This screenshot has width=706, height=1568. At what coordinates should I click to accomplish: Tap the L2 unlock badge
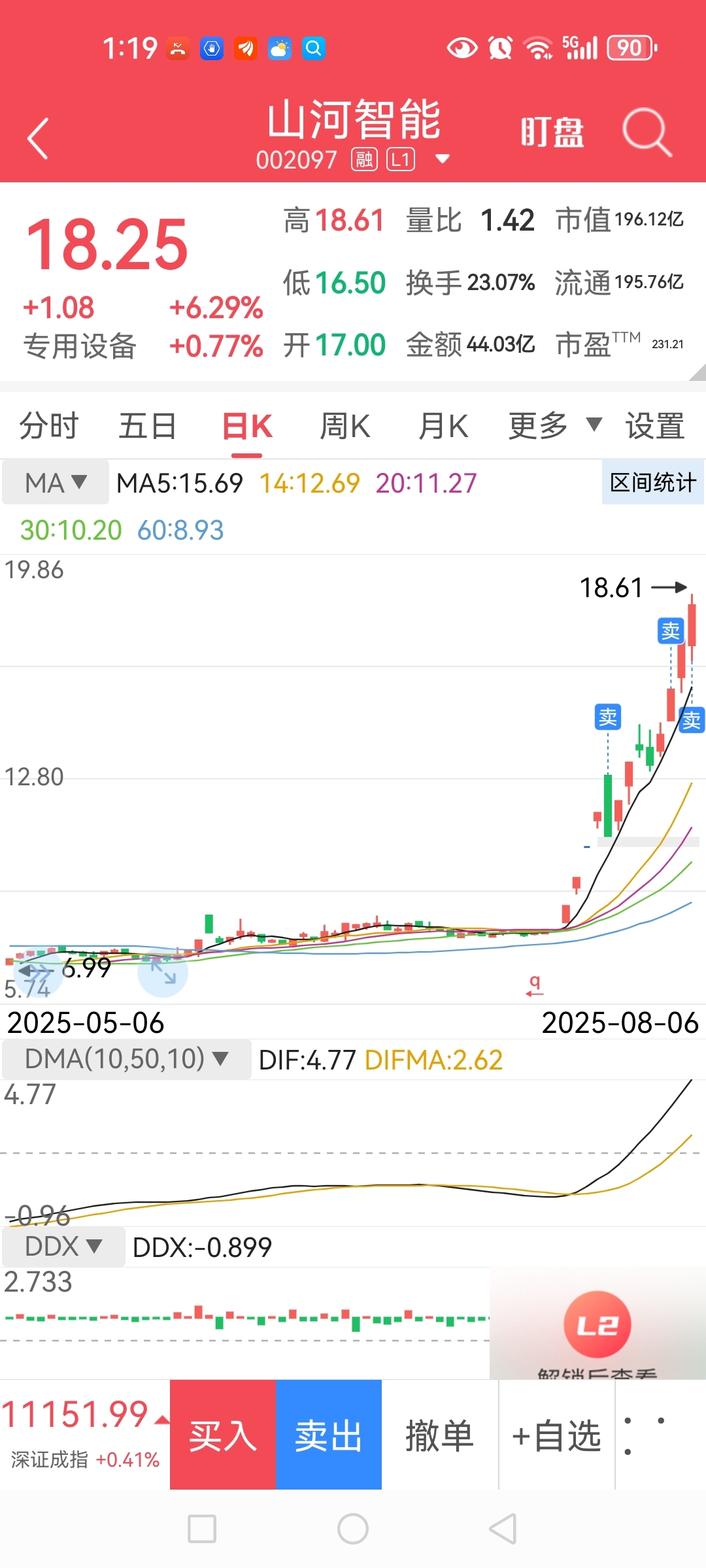pyautogui.click(x=597, y=1325)
